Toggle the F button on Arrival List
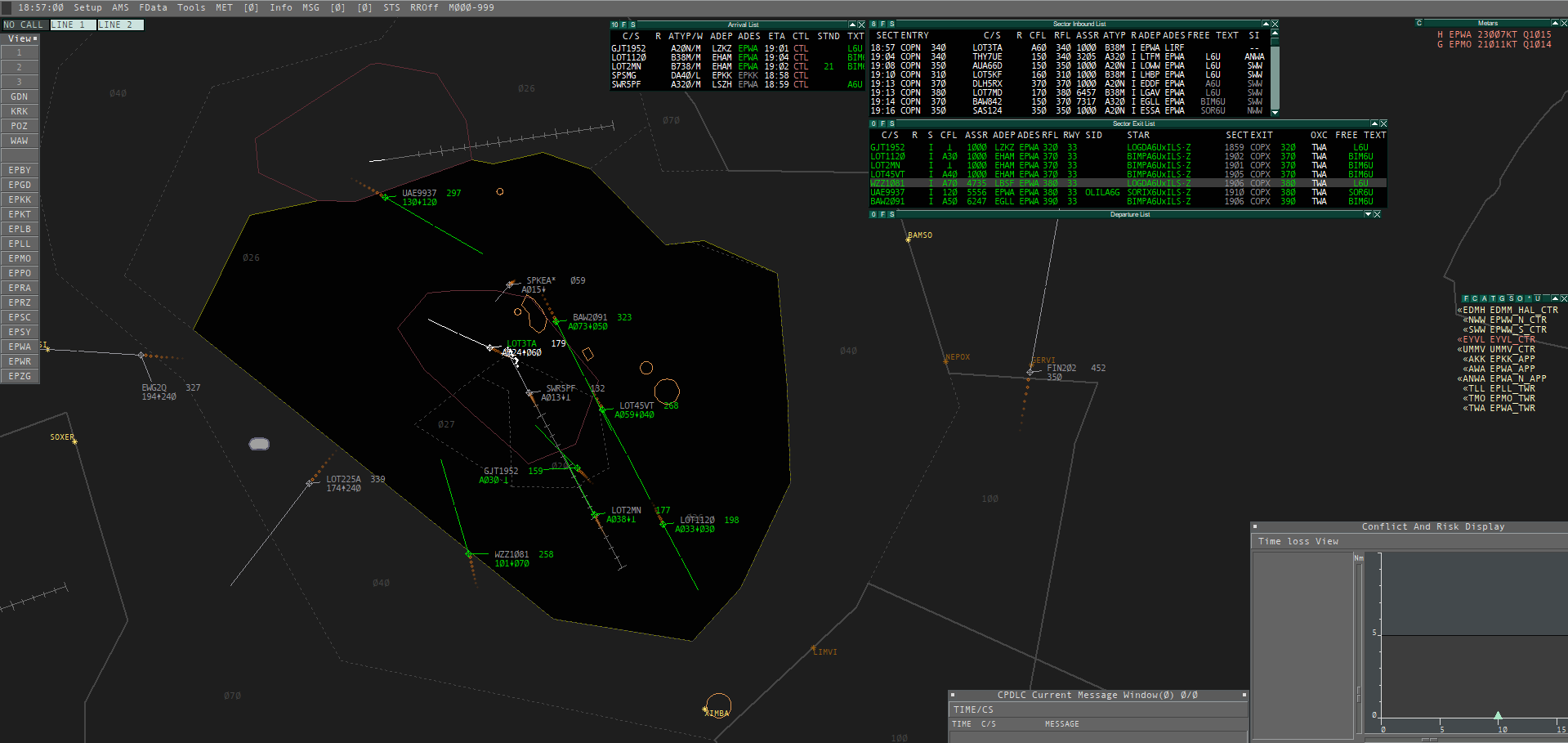This screenshot has height=743, width=1568. (623, 25)
